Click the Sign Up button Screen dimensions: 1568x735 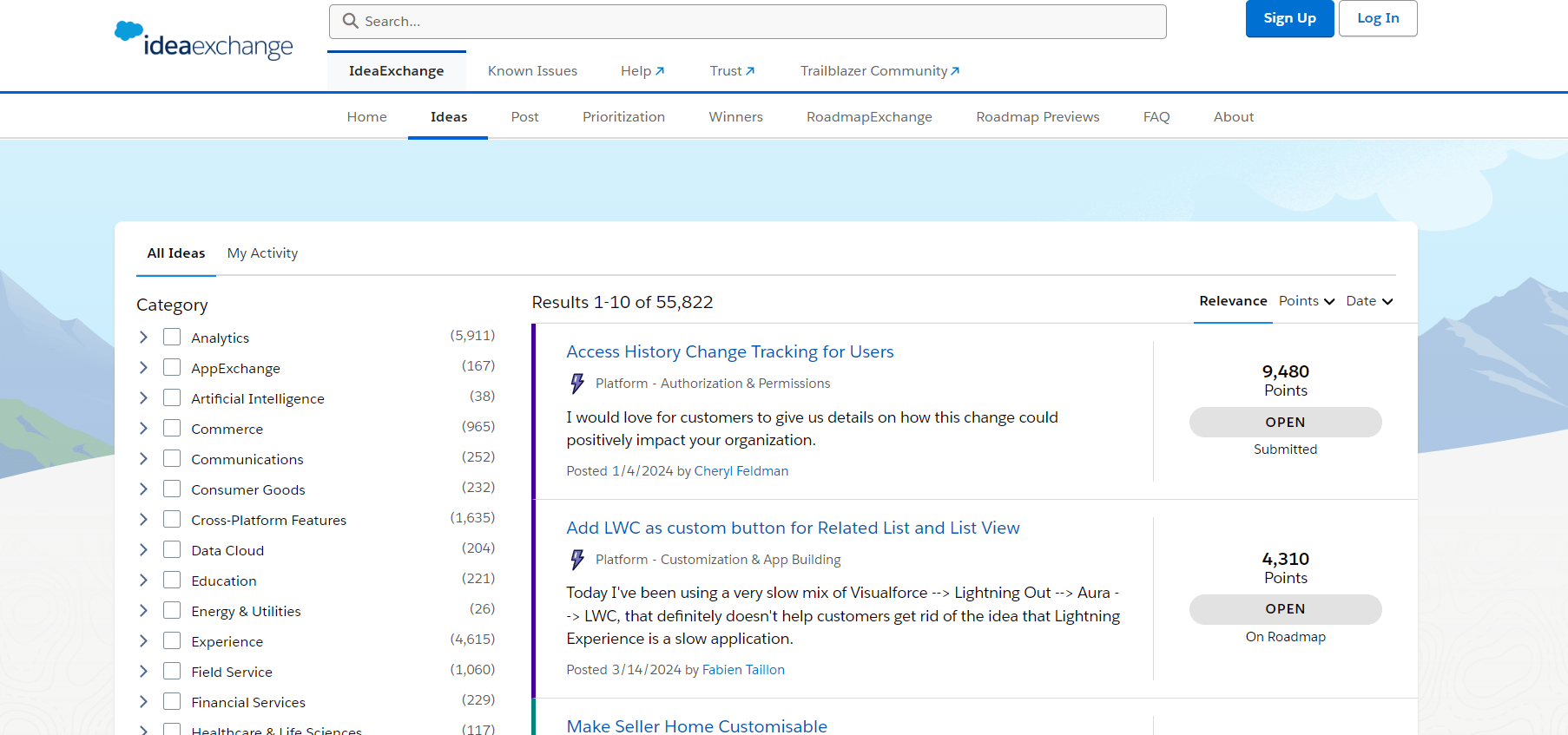click(x=1289, y=18)
